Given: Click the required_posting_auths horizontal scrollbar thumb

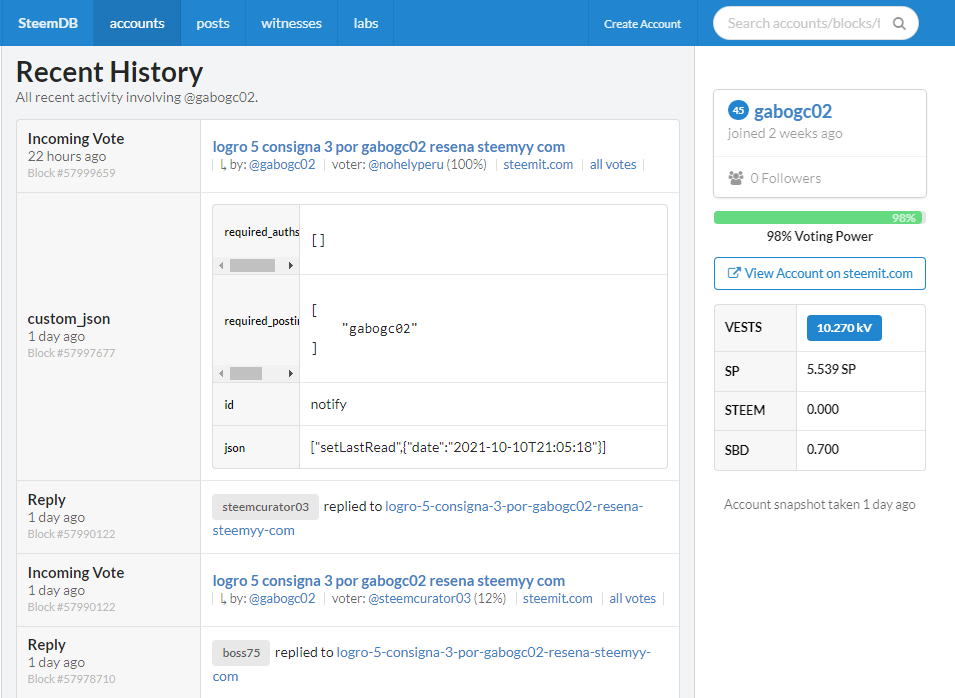Looking at the screenshot, I should pos(245,373).
